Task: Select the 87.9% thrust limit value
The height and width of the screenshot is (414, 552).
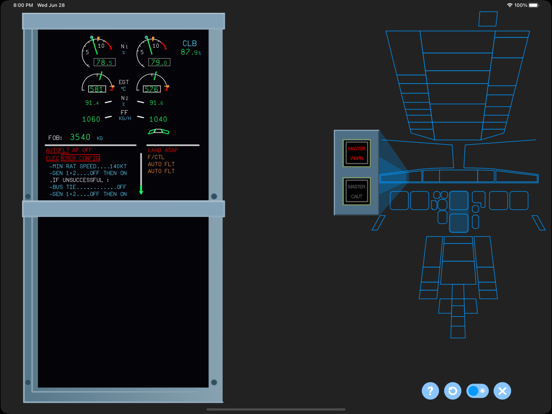Action: pyautogui.click(x=190, y=52)
